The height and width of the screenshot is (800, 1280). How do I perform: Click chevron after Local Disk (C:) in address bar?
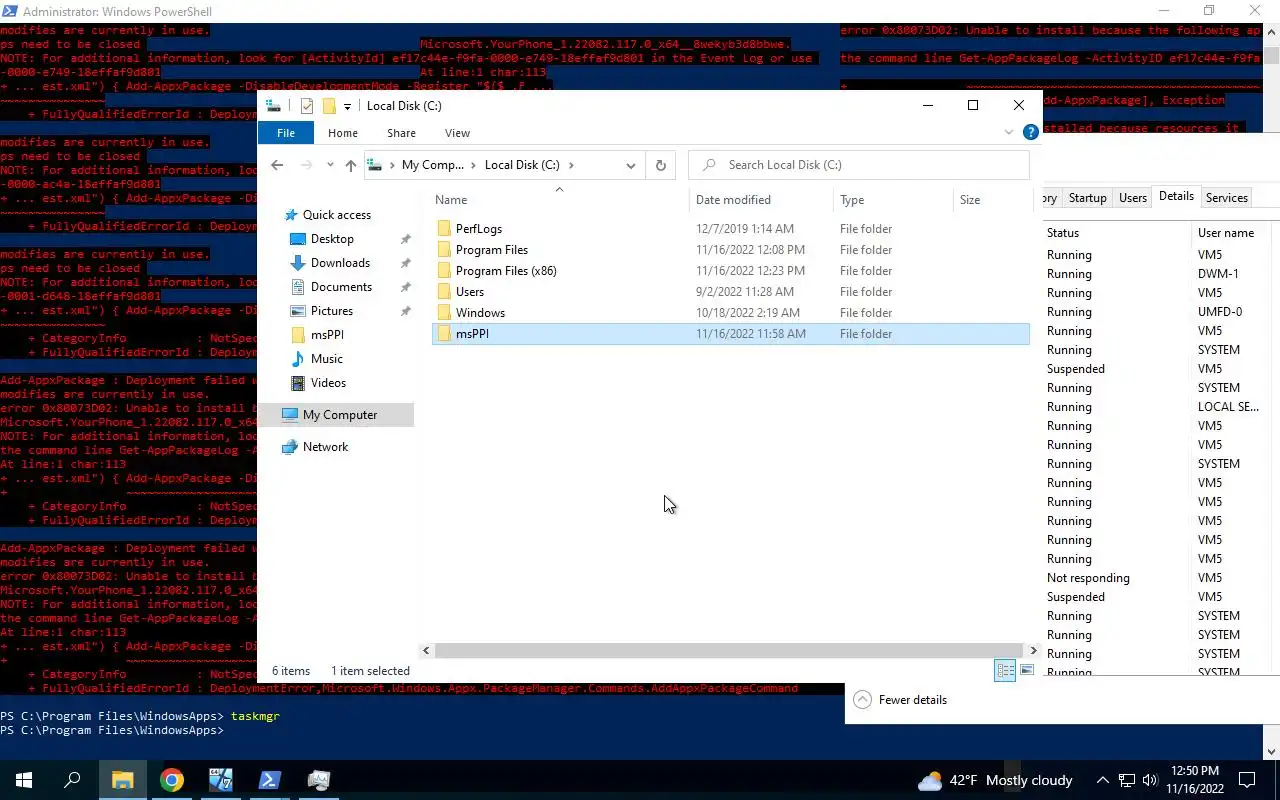click(571, 165)
